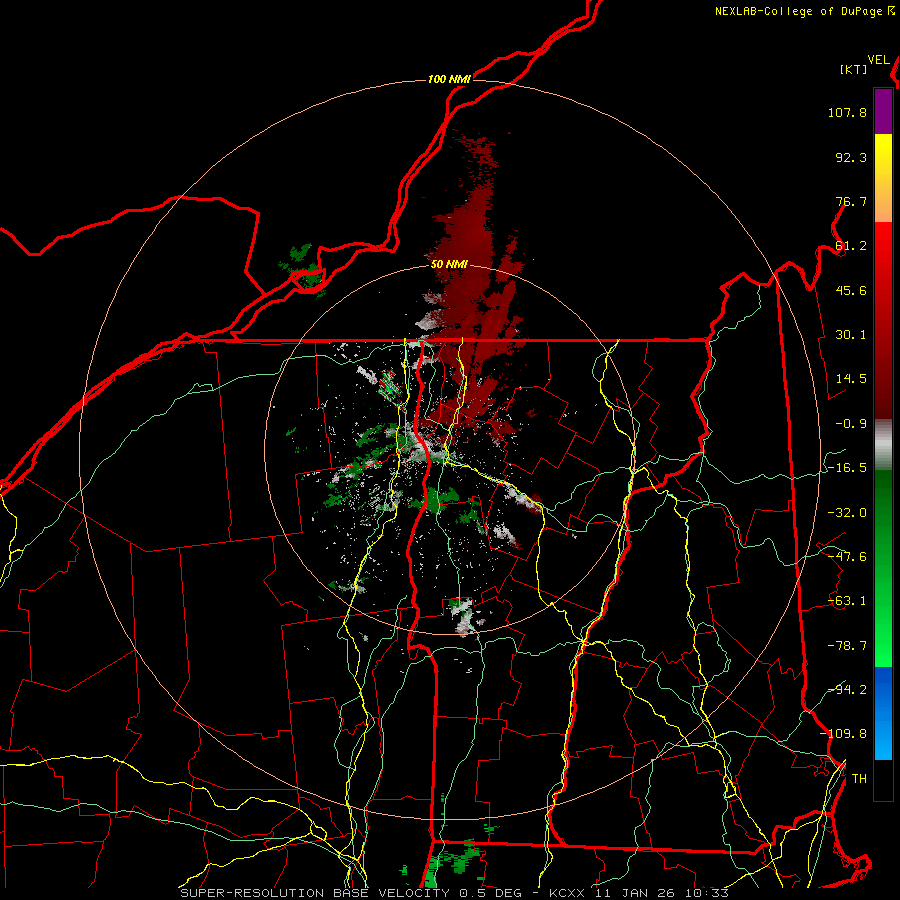Select the 45.6 legend value
The width and height of the screenshot is (900, 900).
click(x=851, y=290)
